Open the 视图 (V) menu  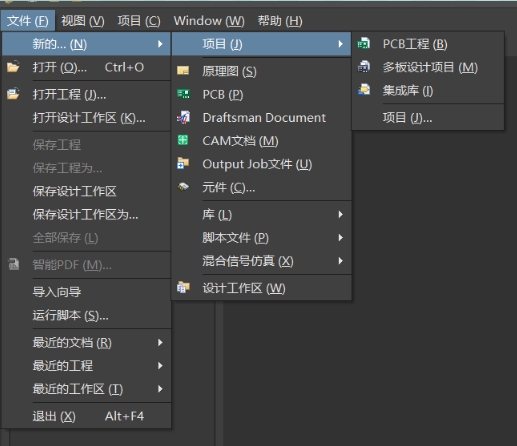pos(83,21)
